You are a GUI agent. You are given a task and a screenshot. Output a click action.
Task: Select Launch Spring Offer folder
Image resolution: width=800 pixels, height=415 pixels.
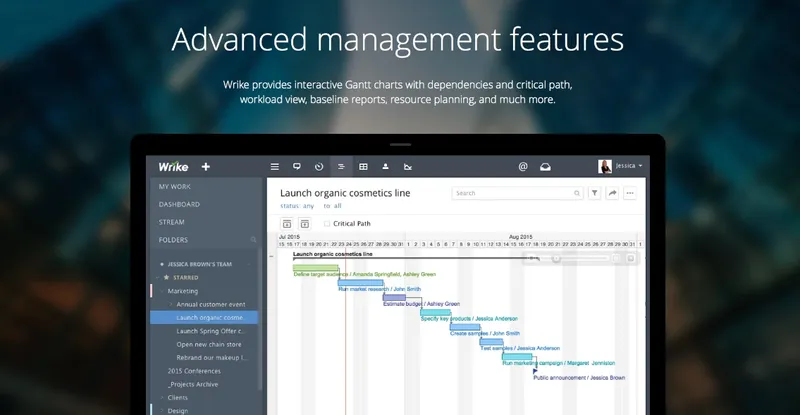coord(210,331)
